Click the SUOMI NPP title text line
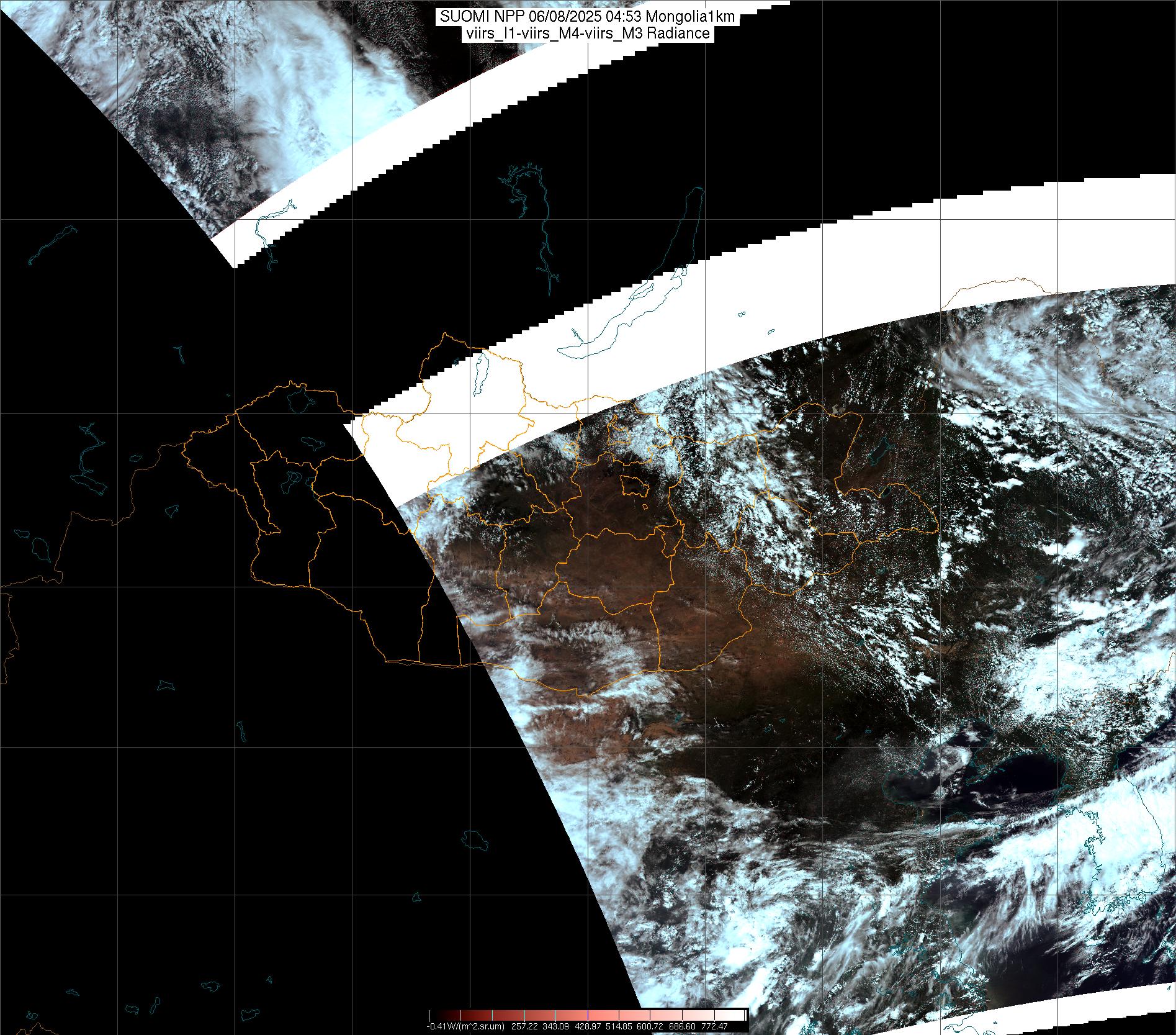Screen dimensions: 1176x1035 [587, 17]
